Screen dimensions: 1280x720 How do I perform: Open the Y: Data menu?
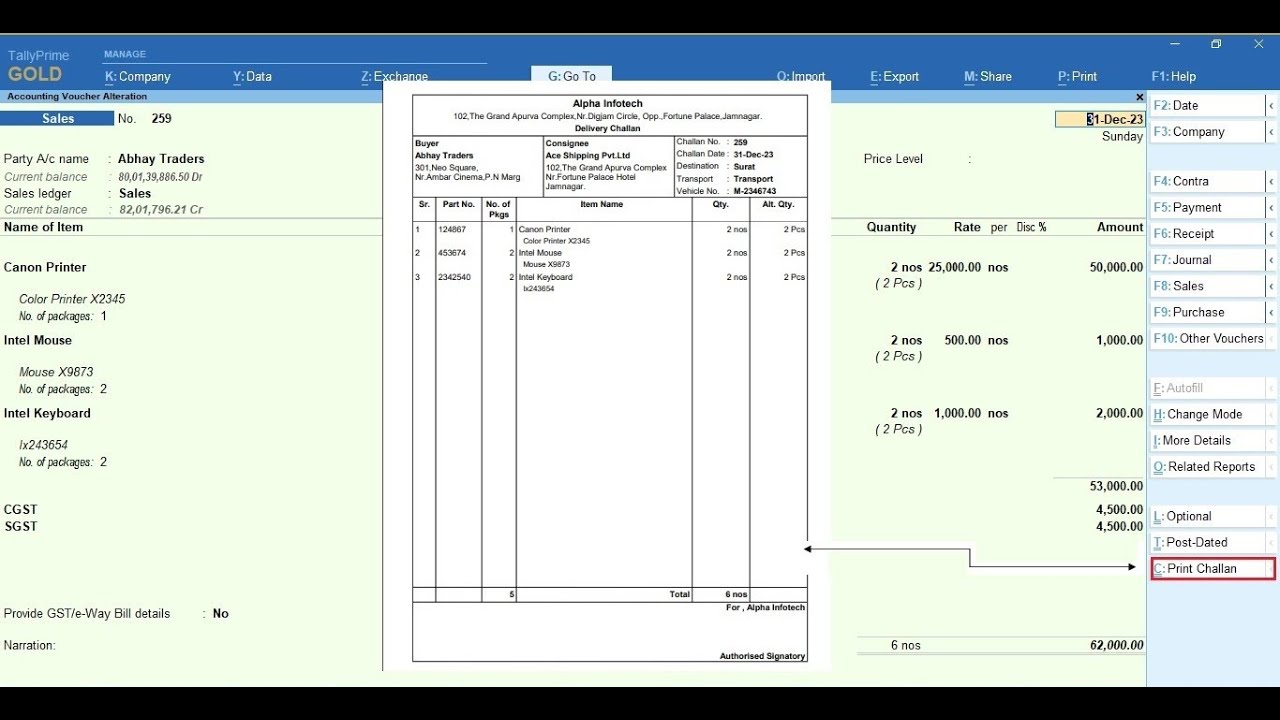[x=252, y=77]
